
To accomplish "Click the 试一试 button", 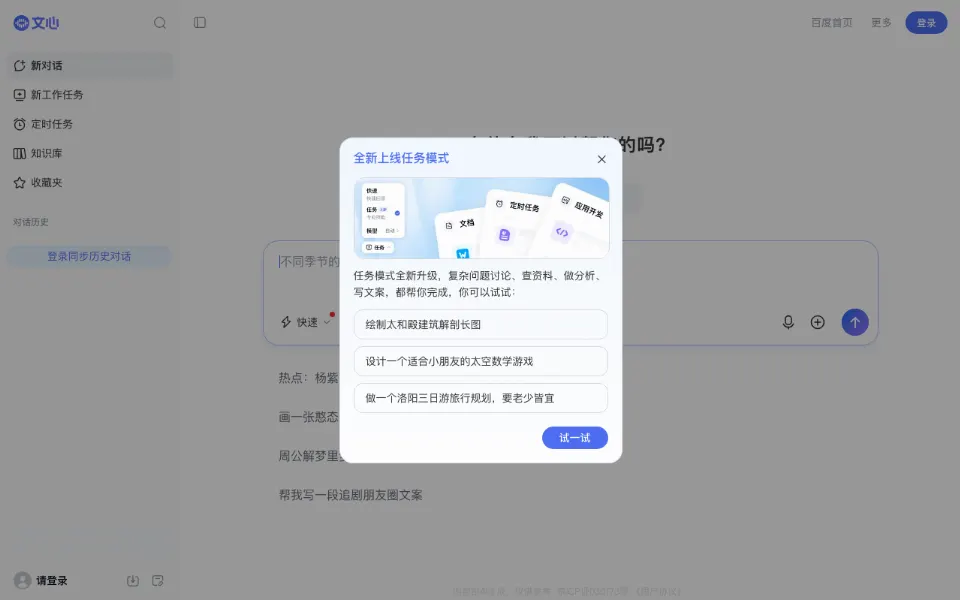I will (x=574, y=438).
